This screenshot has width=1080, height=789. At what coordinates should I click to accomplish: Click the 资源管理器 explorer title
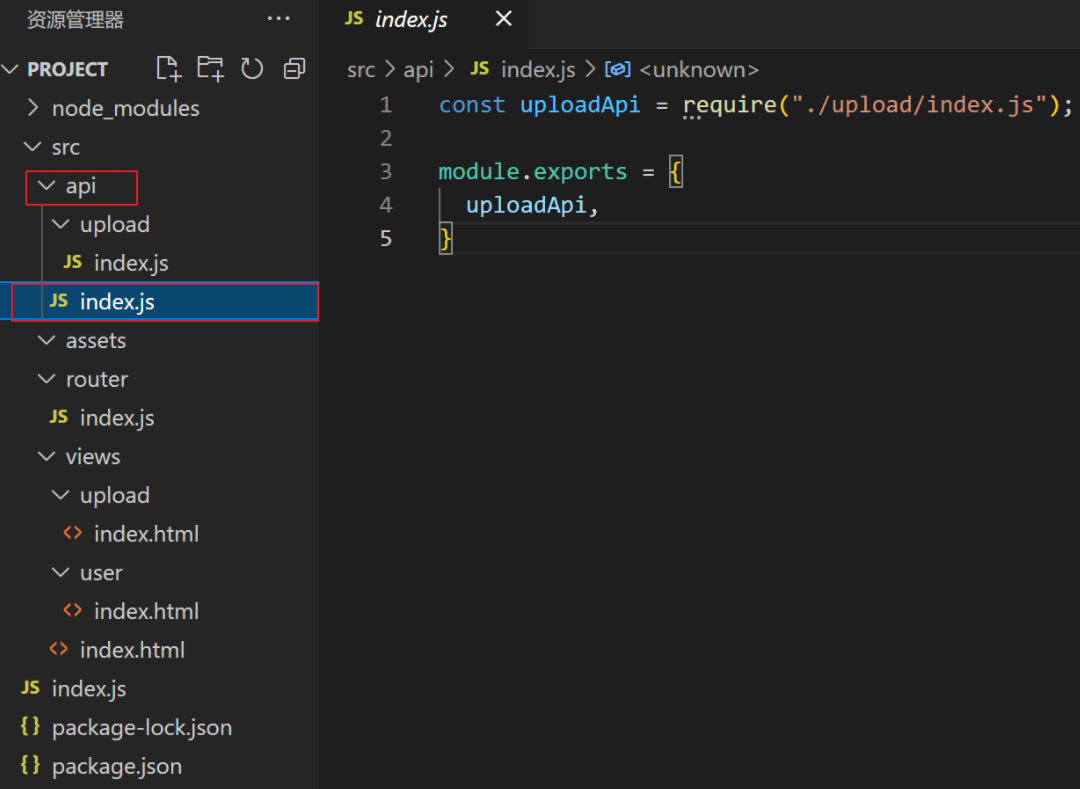[75, 19]
